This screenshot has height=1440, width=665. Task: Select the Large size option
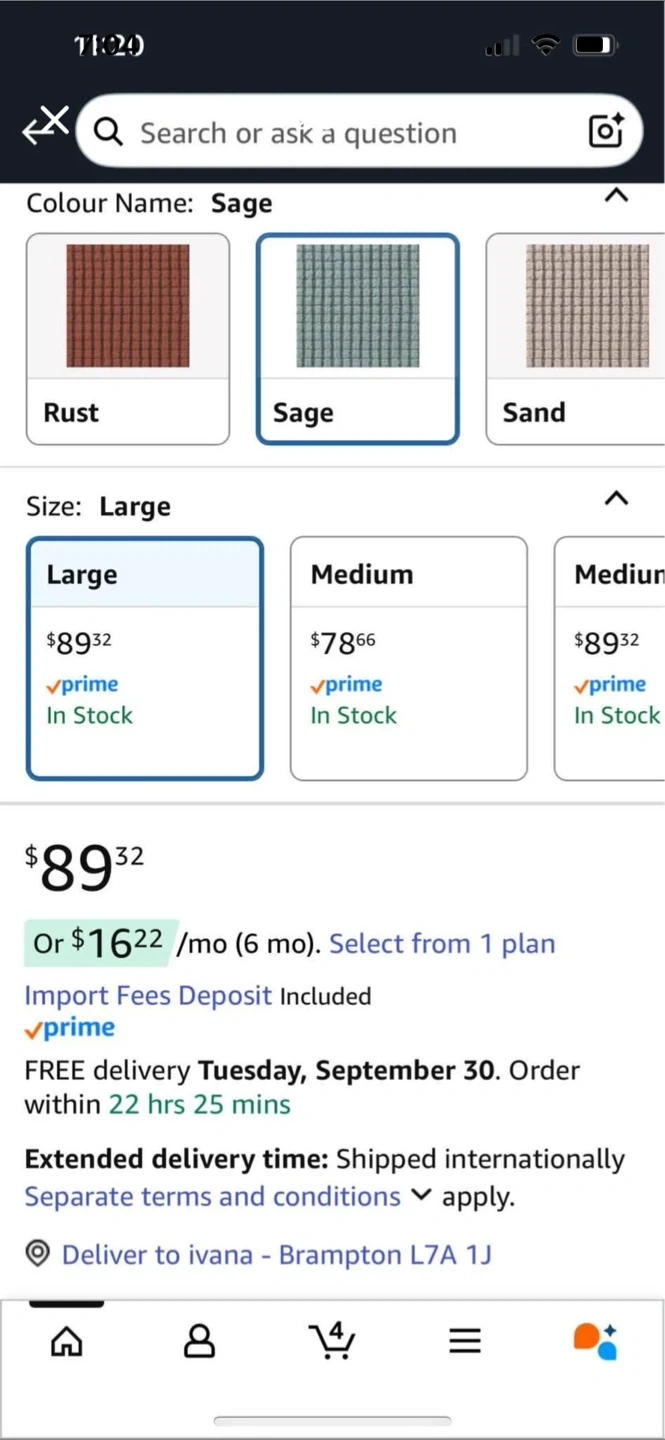(145, 659)
